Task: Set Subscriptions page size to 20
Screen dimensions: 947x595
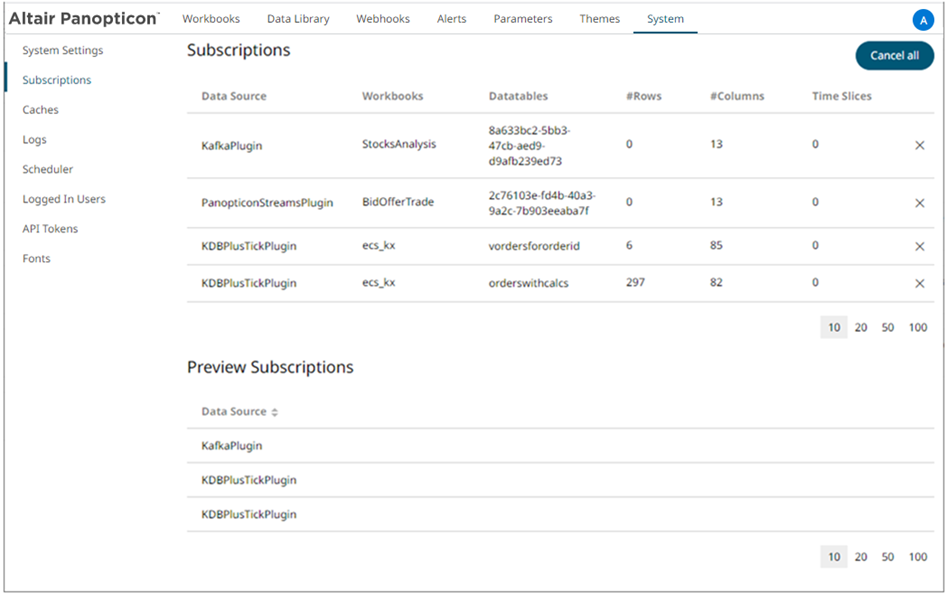Action: point(860,327)
